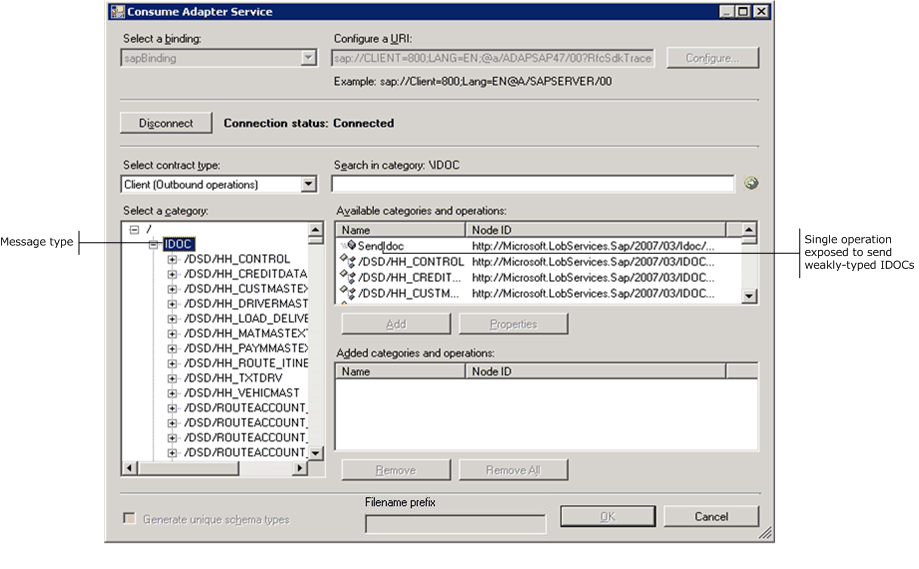Select the IDOC category in tree

(x=178, y=244)
